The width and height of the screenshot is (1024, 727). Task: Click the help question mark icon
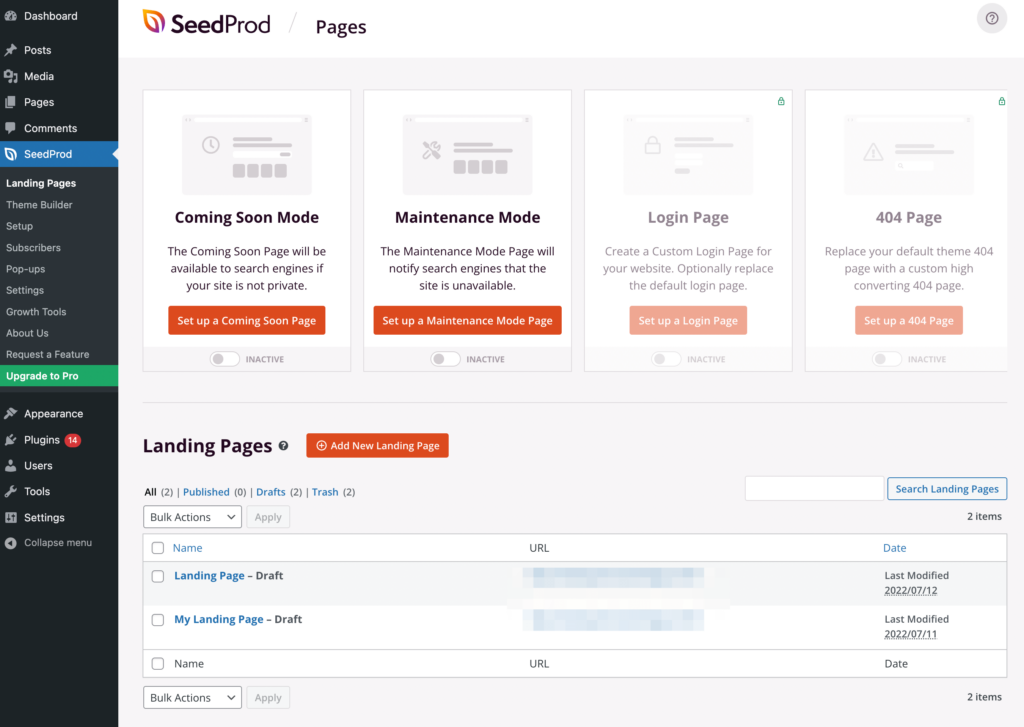(x=991, y=18)
